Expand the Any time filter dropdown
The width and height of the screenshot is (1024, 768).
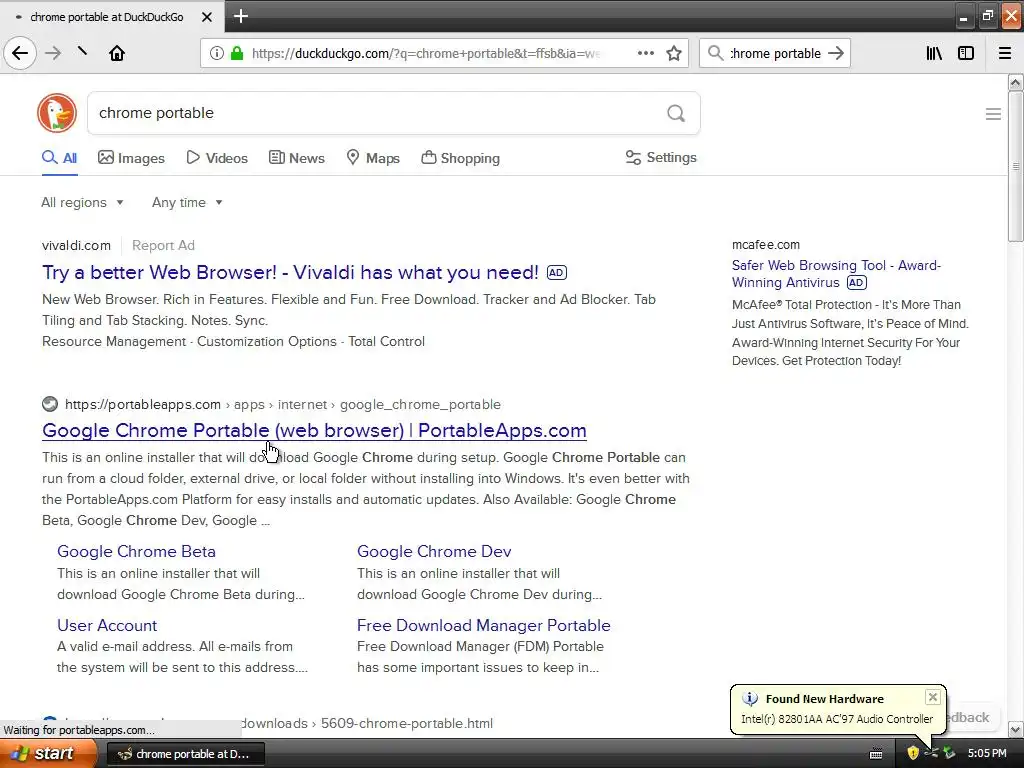pyautogui.click(x=187, y=202)
